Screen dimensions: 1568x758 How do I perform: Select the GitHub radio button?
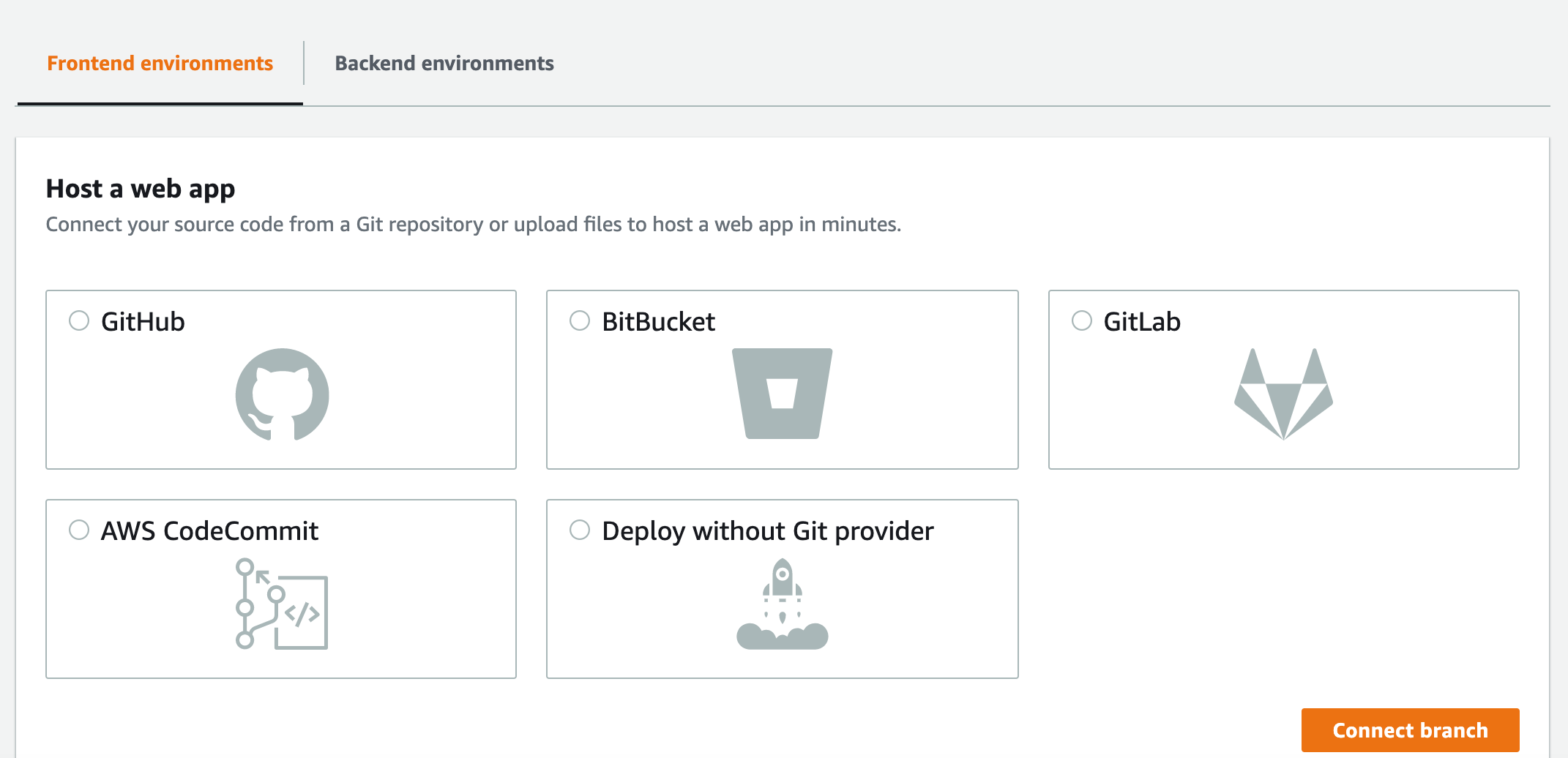pyautogui.click(x=79, y=320)
